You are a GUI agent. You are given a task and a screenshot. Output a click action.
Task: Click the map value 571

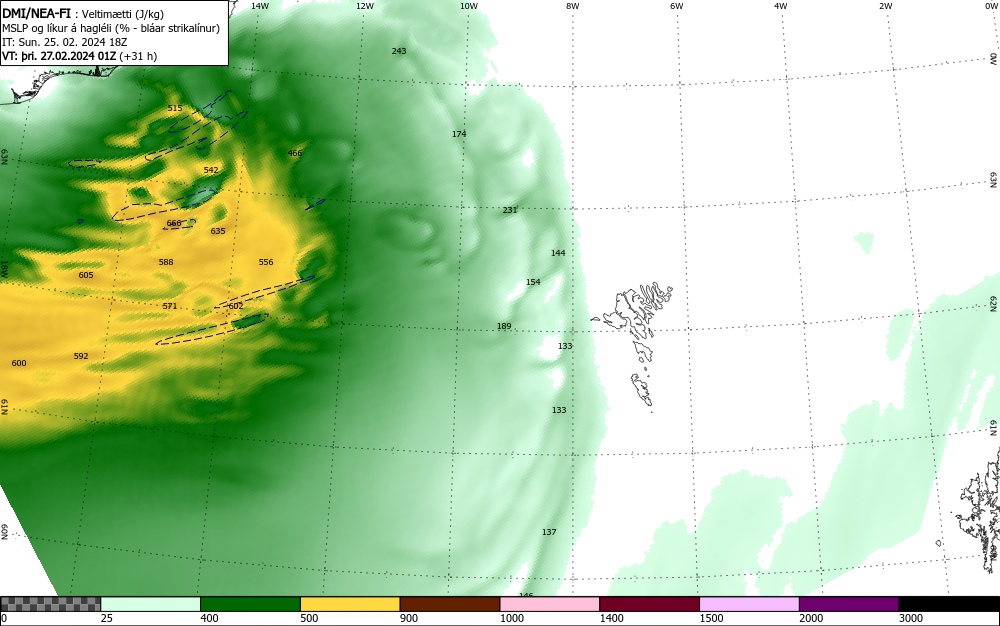tap(170, 306)
